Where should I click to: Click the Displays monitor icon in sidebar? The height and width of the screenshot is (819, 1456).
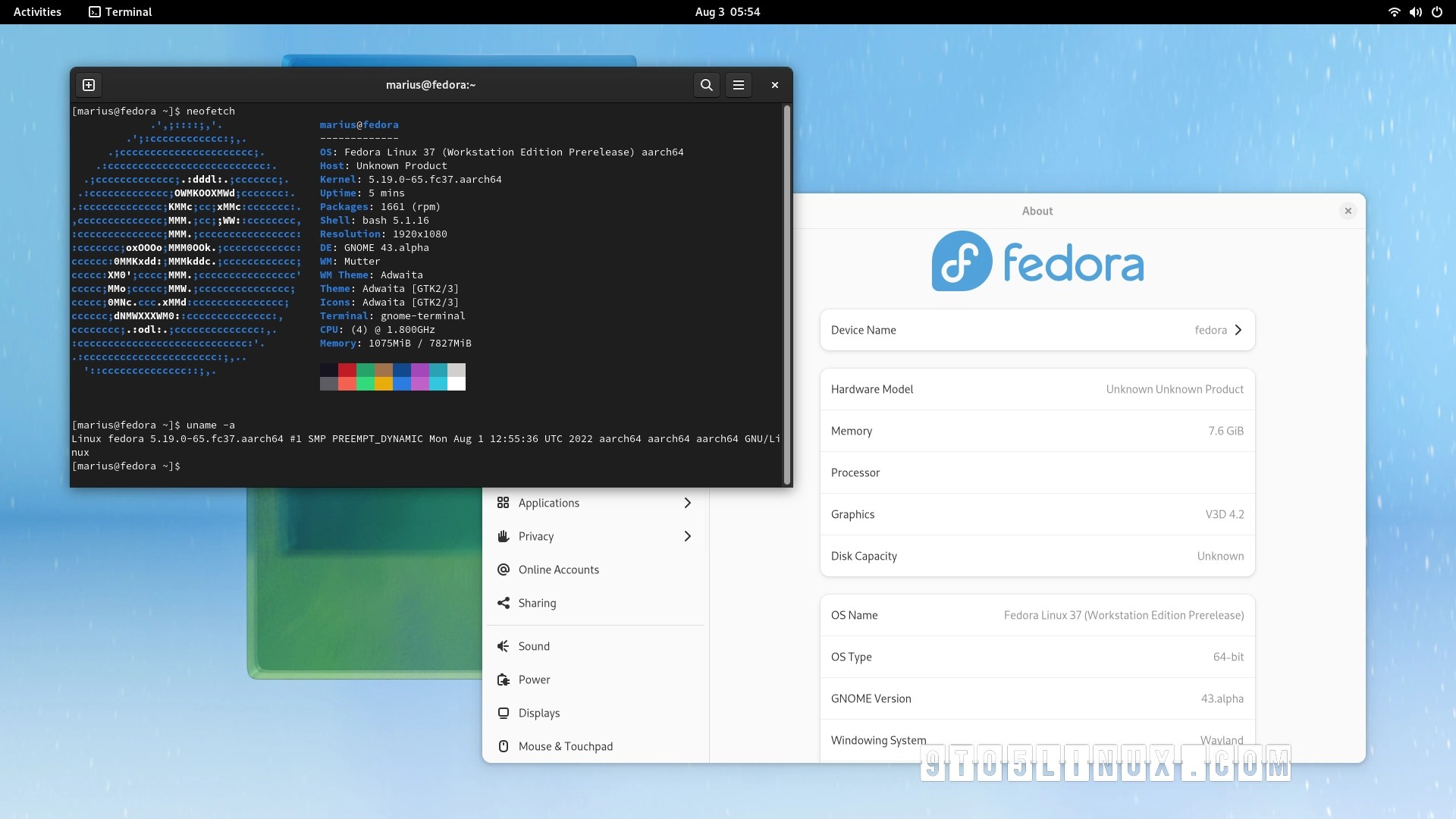coord(503,713)
